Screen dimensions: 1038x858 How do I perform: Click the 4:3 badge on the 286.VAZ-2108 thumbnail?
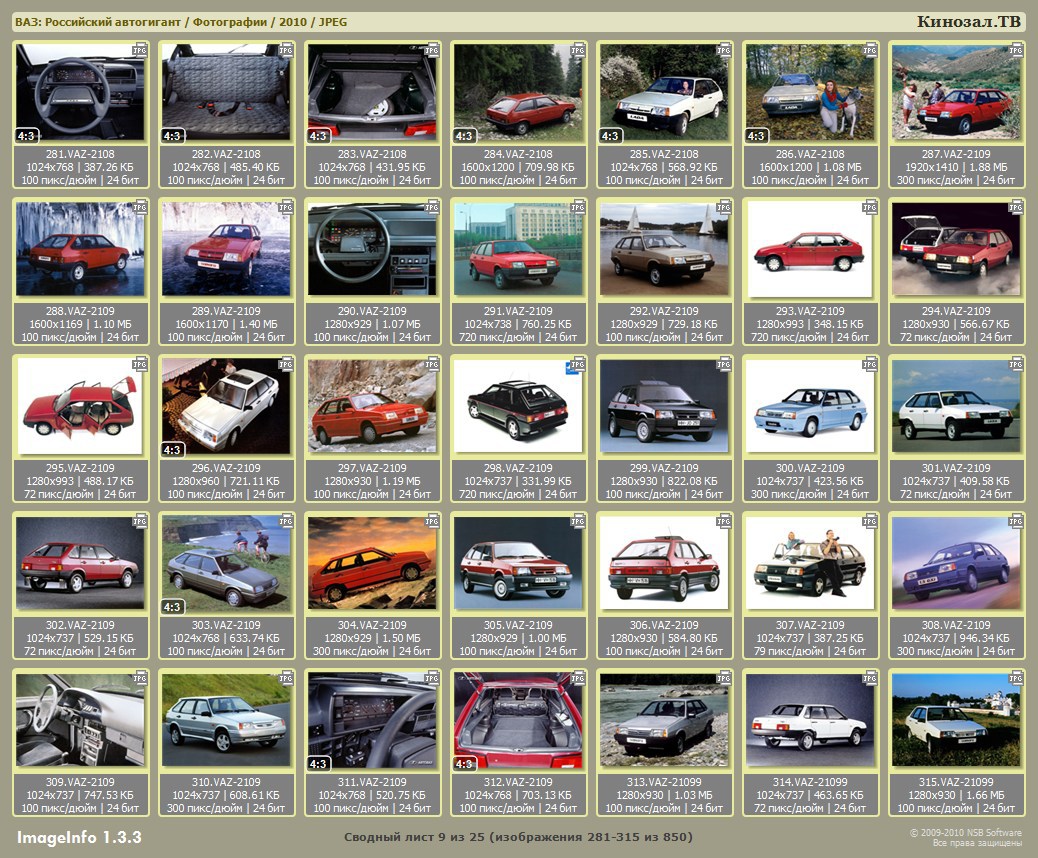coord(756,136)
